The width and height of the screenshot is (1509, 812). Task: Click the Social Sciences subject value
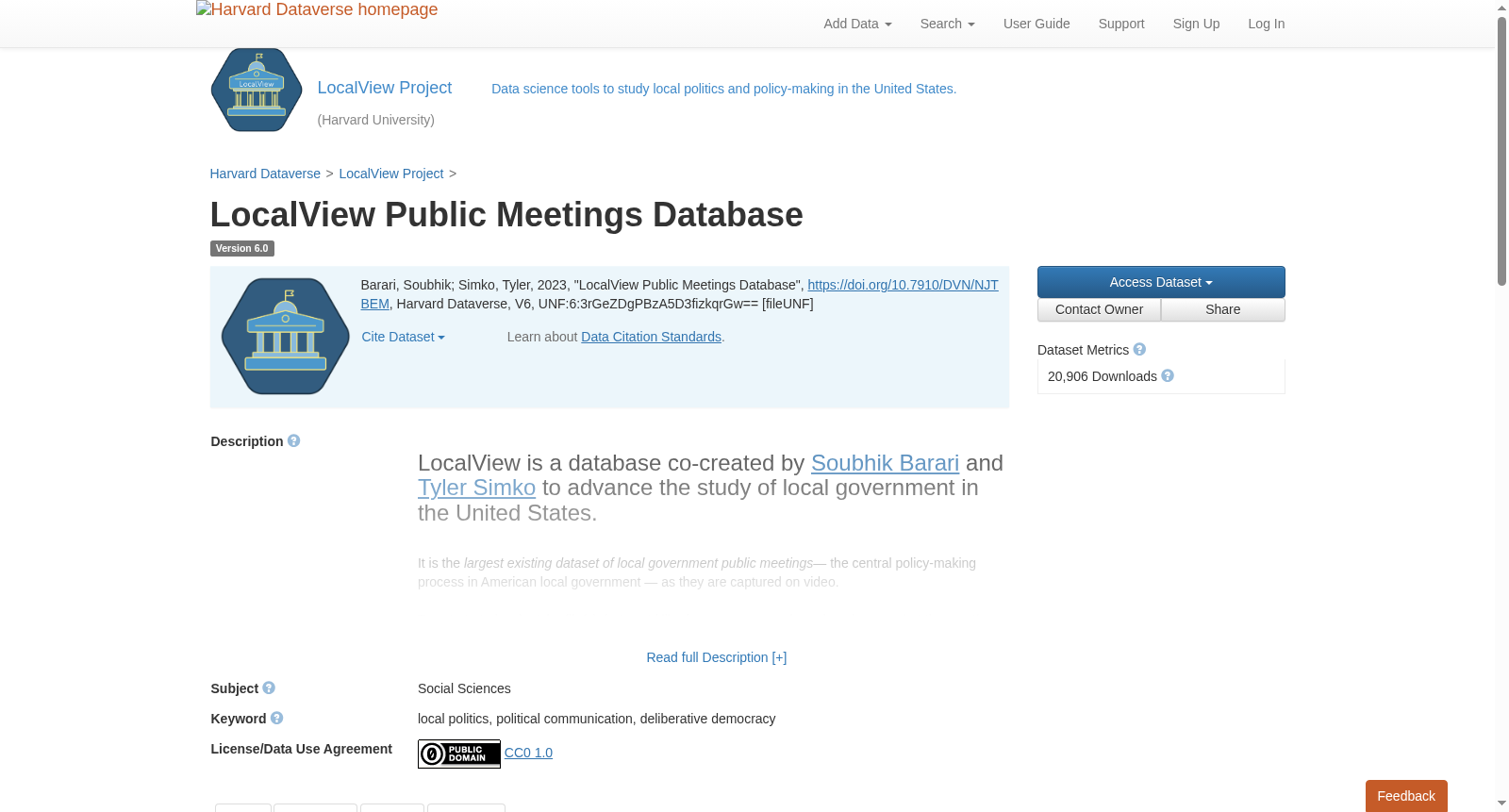464,688
